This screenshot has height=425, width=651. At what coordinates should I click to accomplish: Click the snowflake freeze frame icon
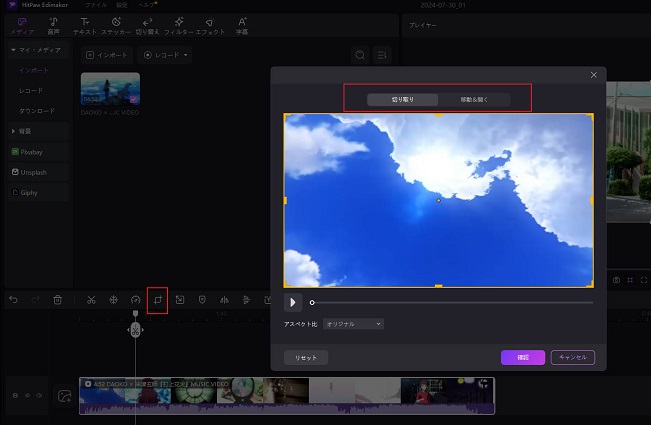(x=113, y=300)
